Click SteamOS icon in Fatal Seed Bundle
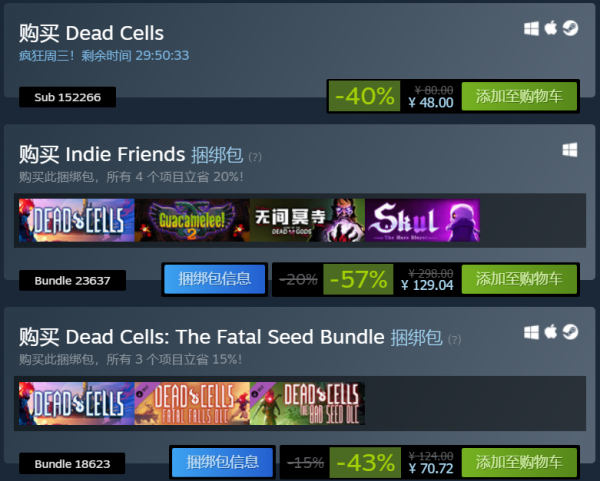The image size is (600, 481). 570,331
